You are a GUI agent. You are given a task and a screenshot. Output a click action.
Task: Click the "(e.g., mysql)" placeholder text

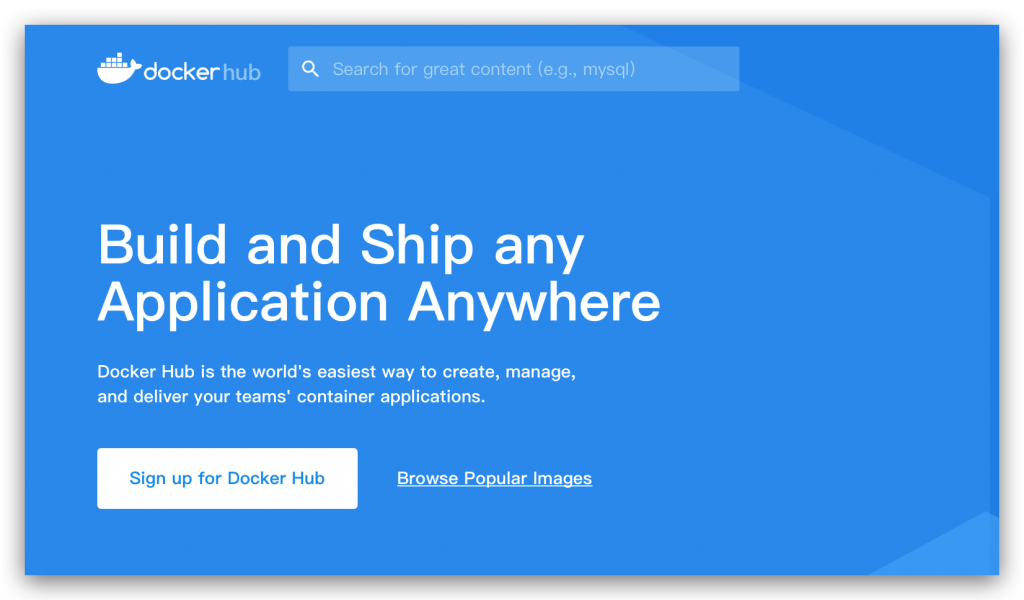(586, 69)
